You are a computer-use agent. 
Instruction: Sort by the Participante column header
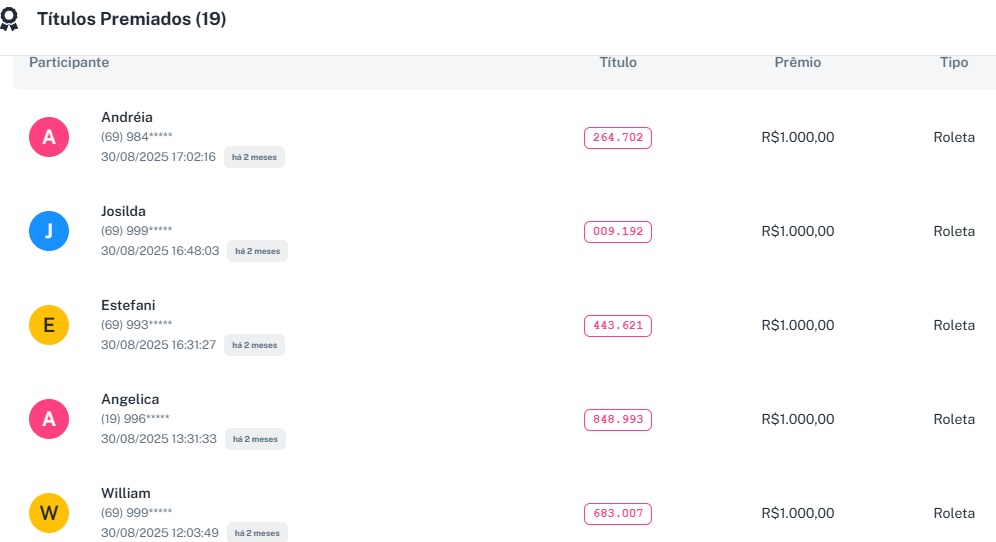pos(69,62)
